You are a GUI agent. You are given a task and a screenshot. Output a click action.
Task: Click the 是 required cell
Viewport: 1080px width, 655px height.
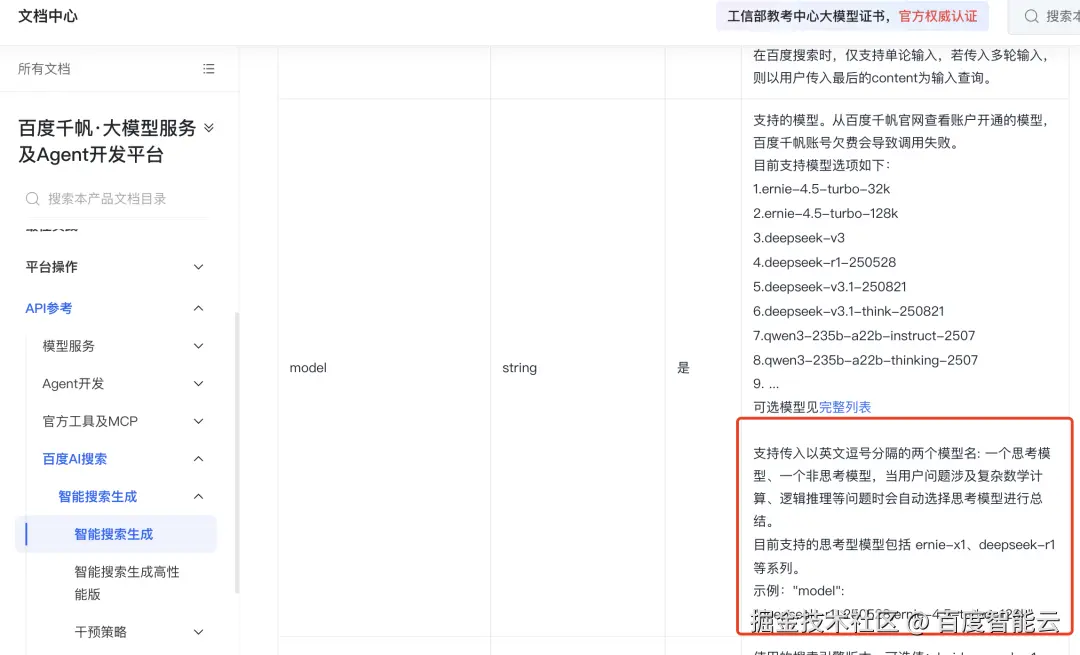(683, 368)
